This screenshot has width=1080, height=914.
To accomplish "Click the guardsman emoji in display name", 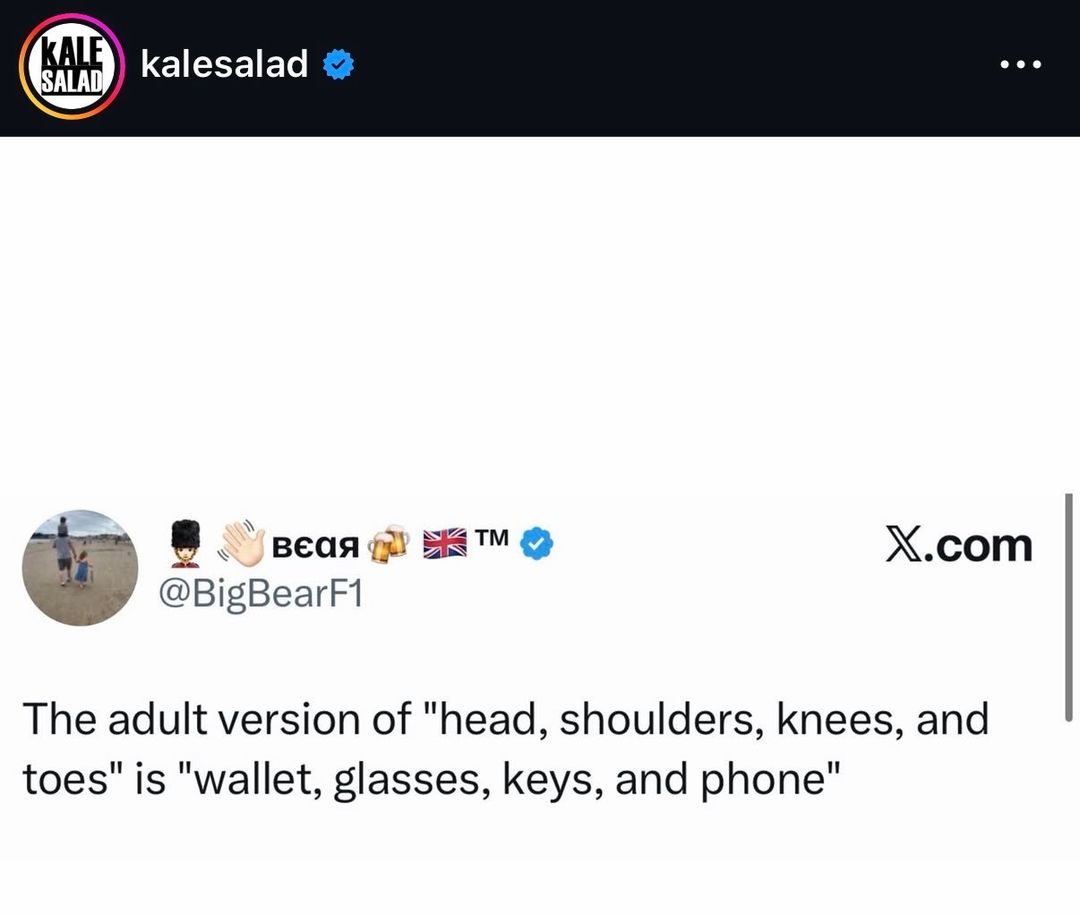I will (185, 543).
